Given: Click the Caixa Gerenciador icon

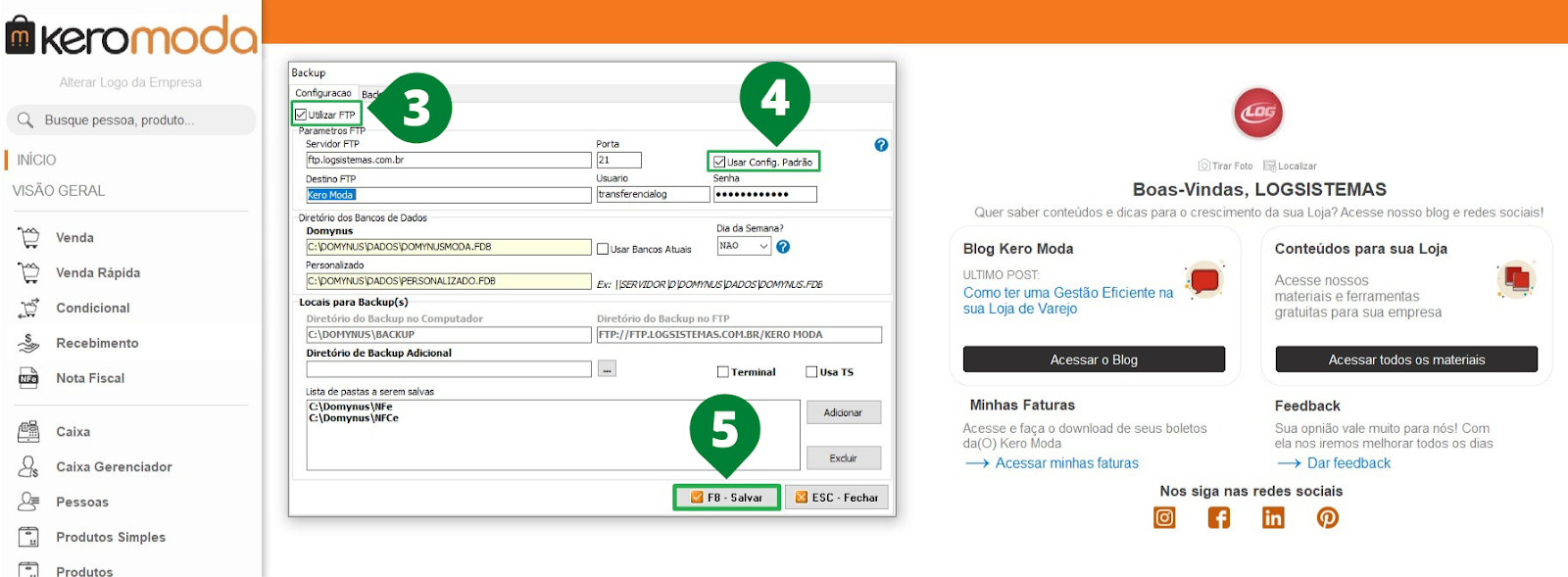Looking at the screenshot, I should pyautogui.click(x=29, y=466).
